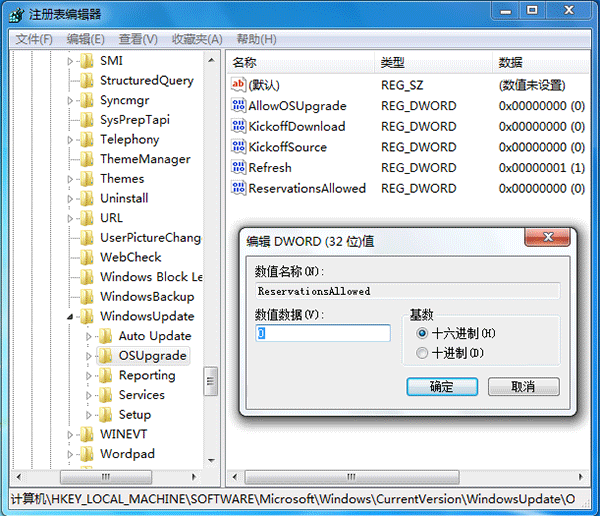Select the Wordpad tree item

[x=127, y=454]
